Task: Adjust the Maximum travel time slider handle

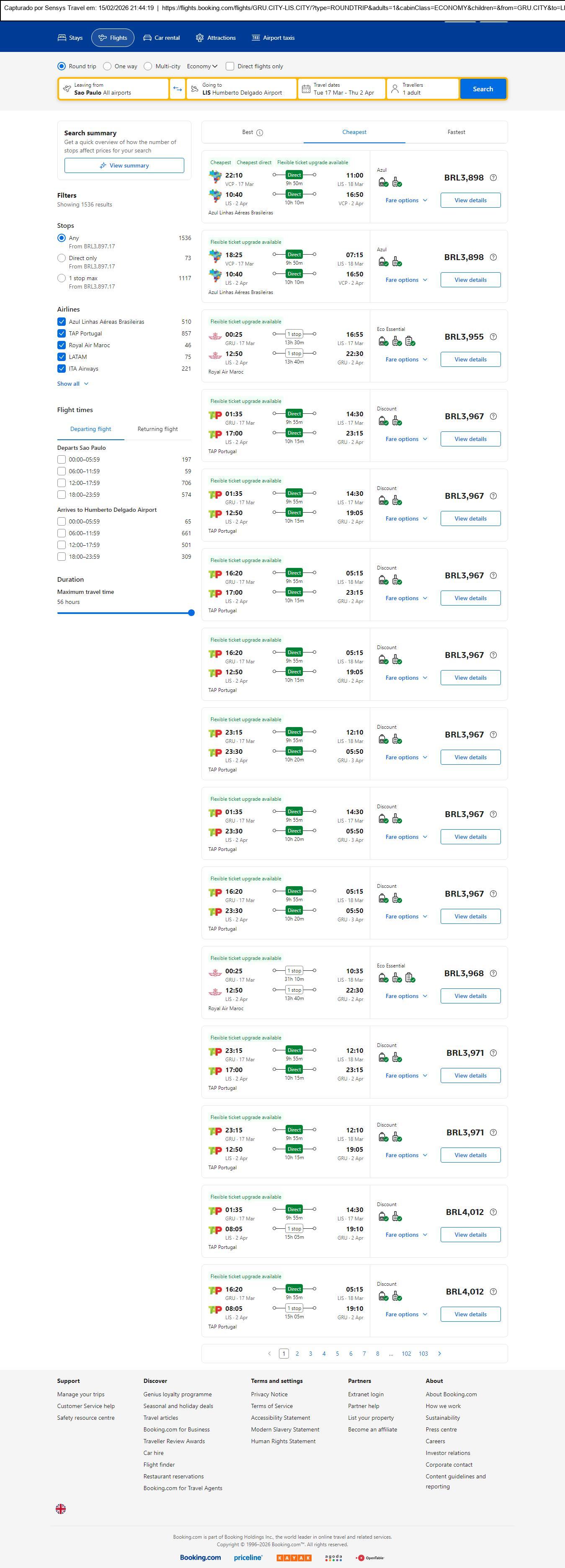Action: click(x=191, y=613)
